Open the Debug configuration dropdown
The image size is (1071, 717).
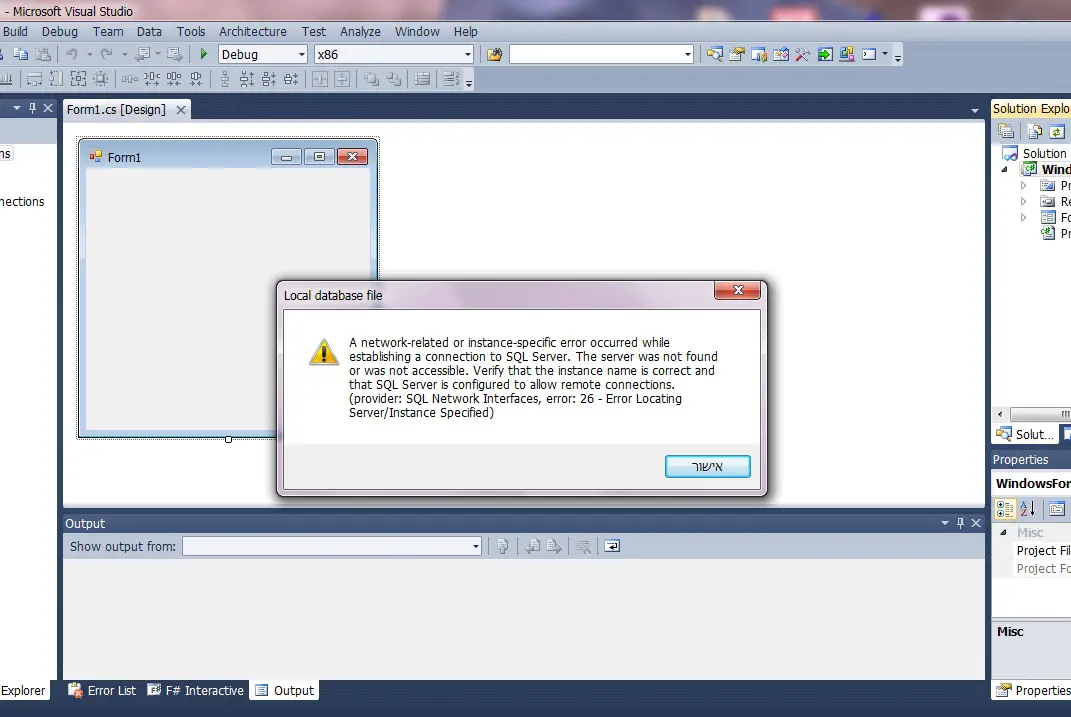tap(263, 55)
